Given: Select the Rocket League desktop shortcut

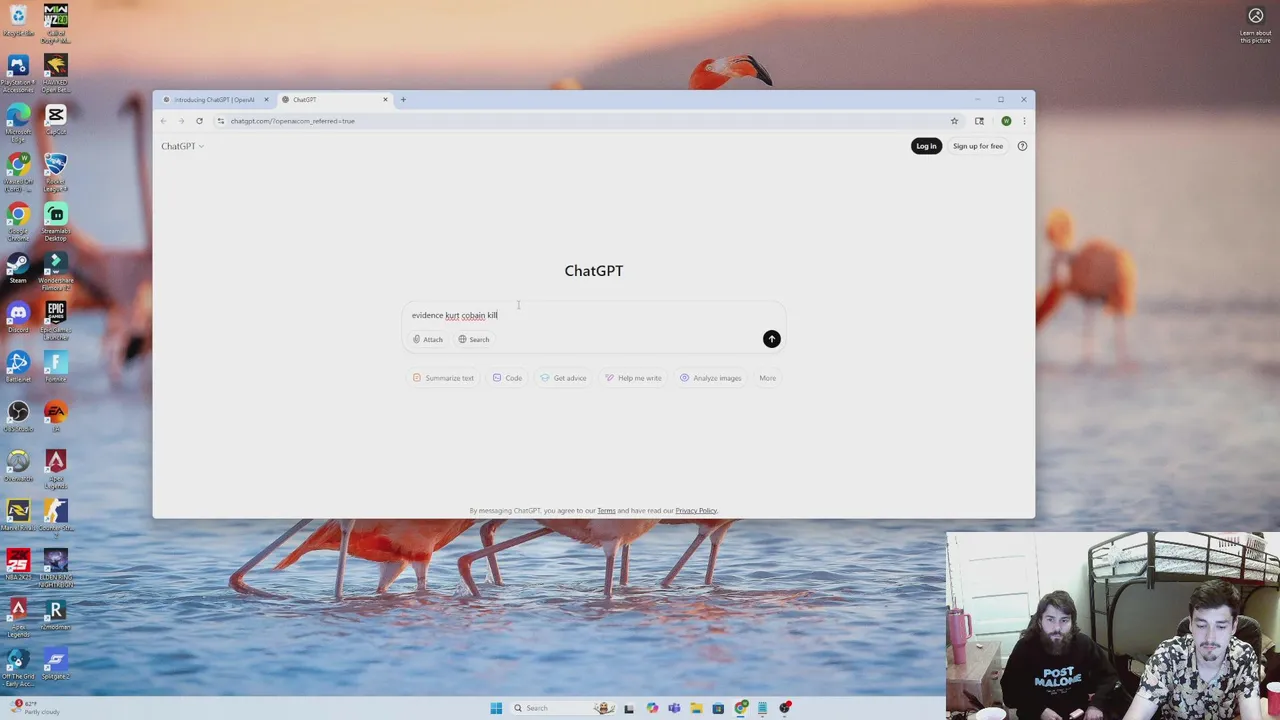Looking at the screenshot, I should pos(55,172).
